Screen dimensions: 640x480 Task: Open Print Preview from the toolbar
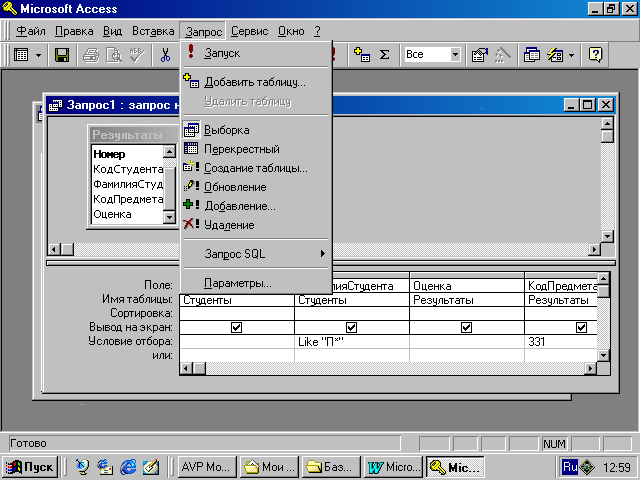point(114,55)
